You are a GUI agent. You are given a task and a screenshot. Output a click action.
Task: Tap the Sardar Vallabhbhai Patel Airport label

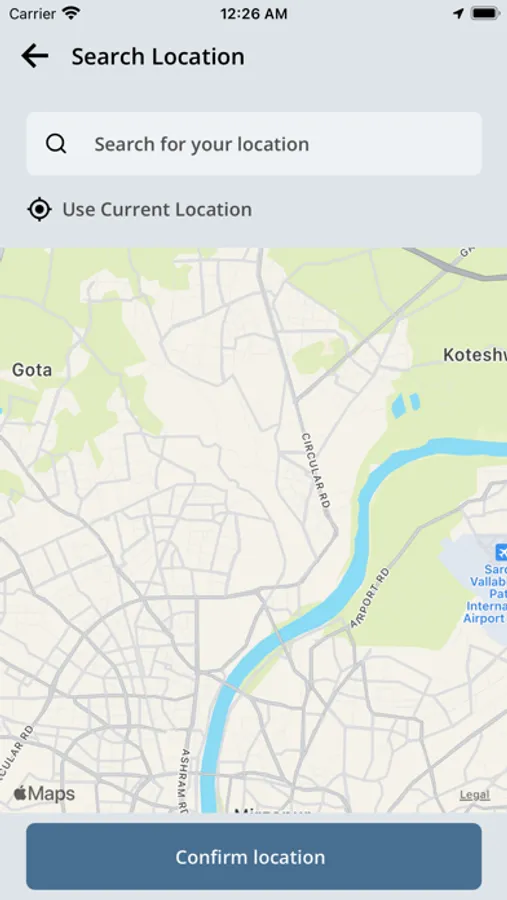point(486,593)
